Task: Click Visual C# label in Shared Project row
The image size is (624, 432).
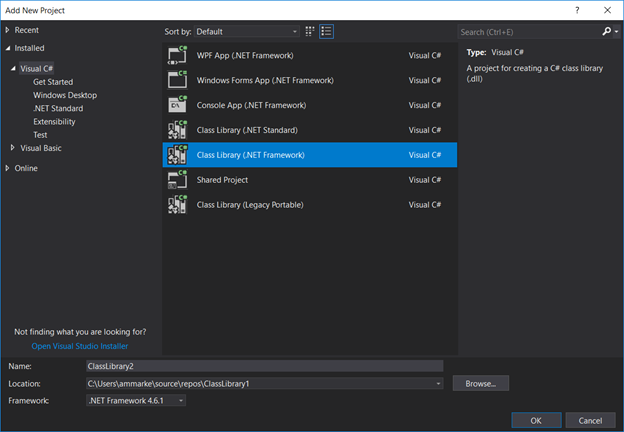Action: tap(425, 180)
